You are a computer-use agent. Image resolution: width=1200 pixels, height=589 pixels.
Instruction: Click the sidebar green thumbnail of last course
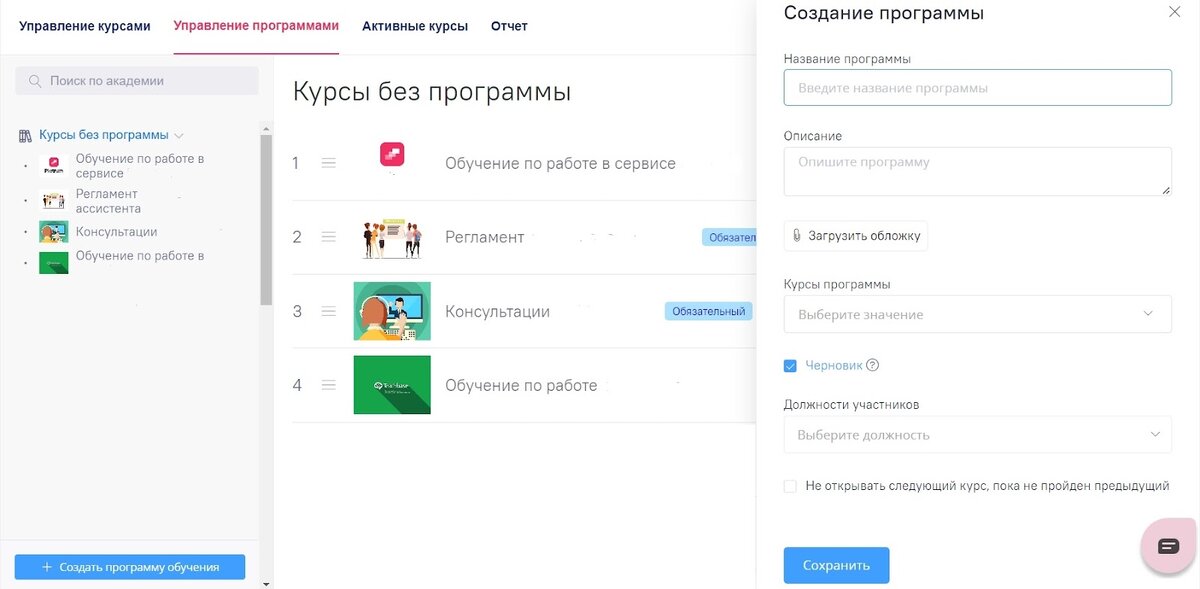53,262
